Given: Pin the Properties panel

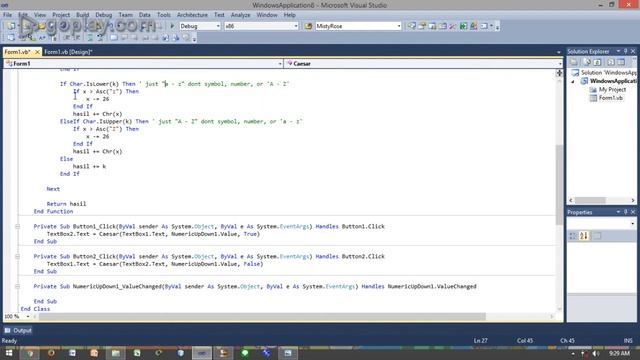Looking at the screenshot, I should [625, 212].
